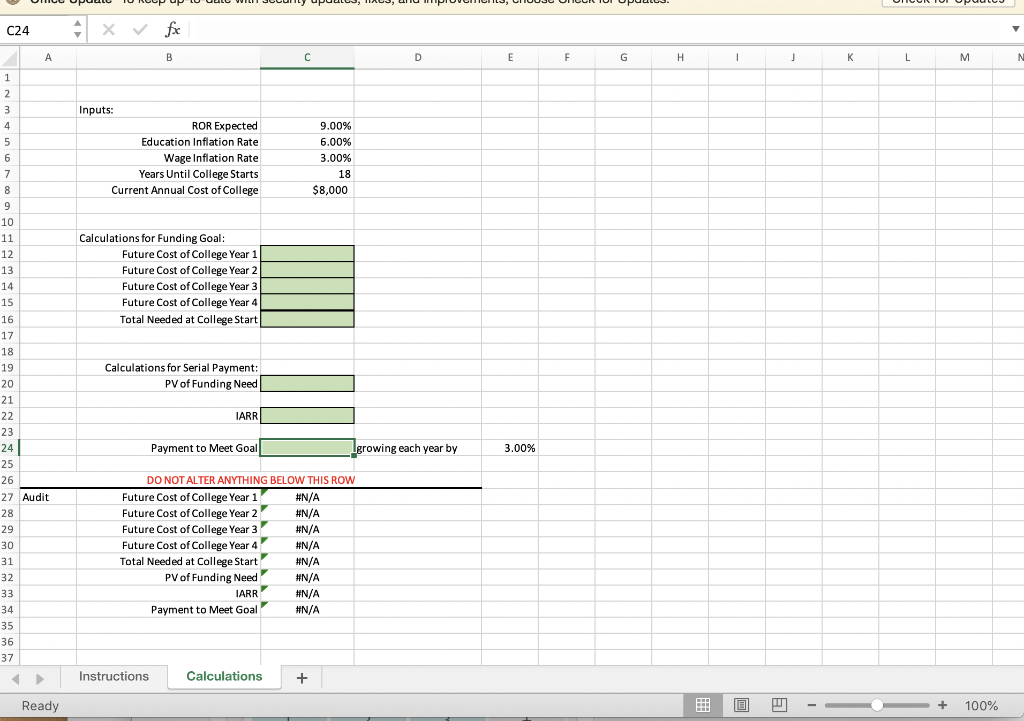Select green cell for College Year 4
Image resolution: width=1024 pixels, height=721 pixels.
(x=307, y=302)
